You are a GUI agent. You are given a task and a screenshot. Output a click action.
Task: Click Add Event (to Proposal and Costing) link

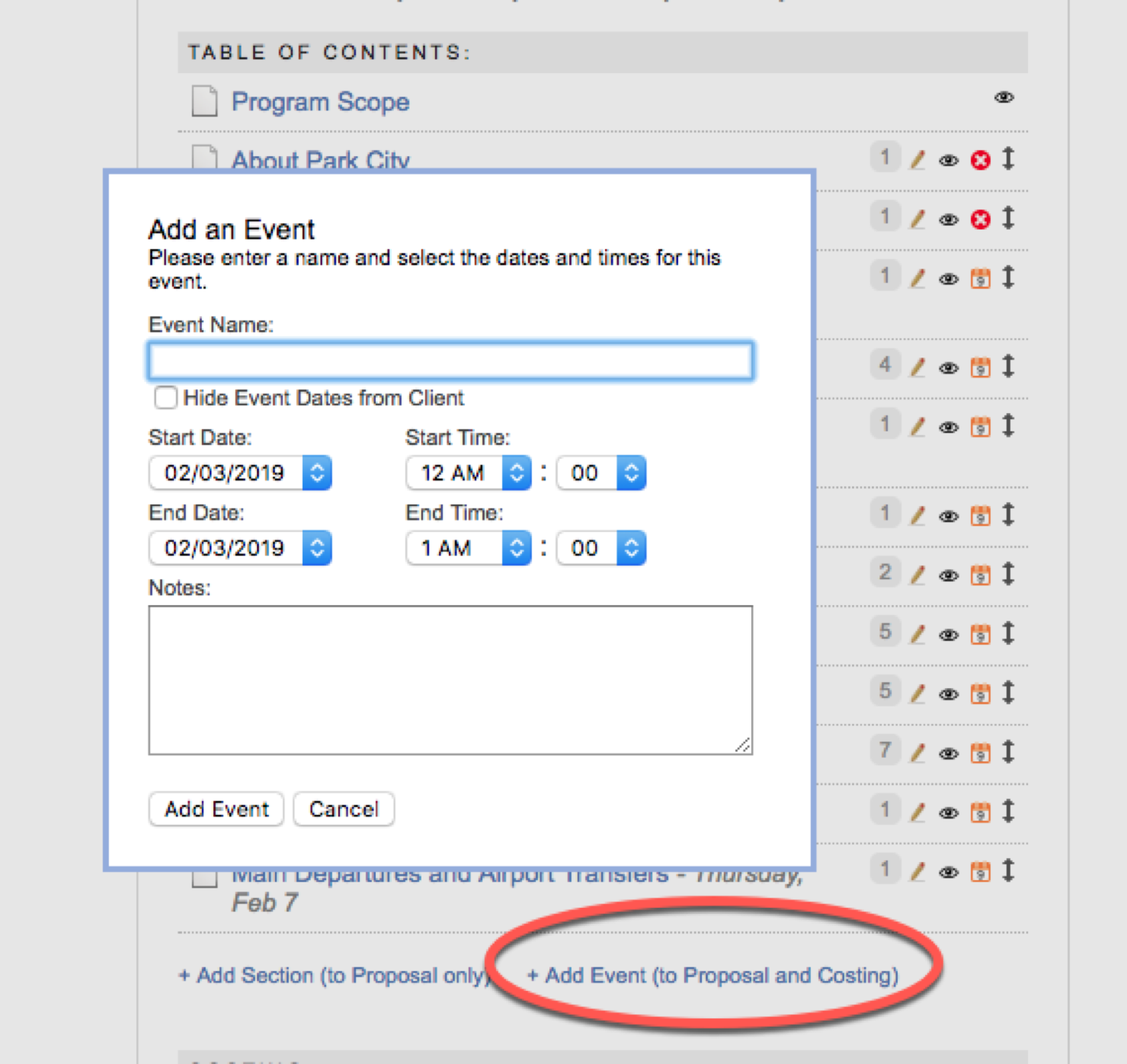point(712,976)
